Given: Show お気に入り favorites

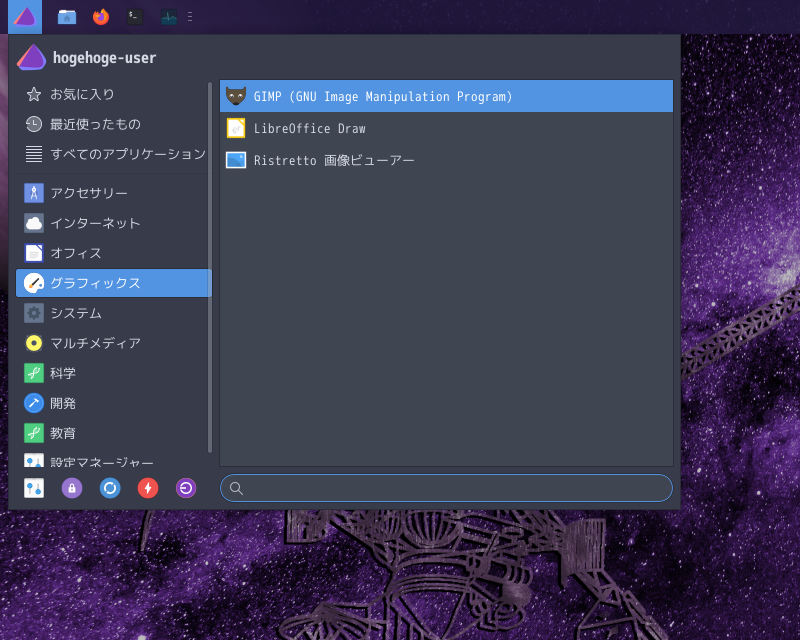Looking at the screenshot, I should 113,94.
